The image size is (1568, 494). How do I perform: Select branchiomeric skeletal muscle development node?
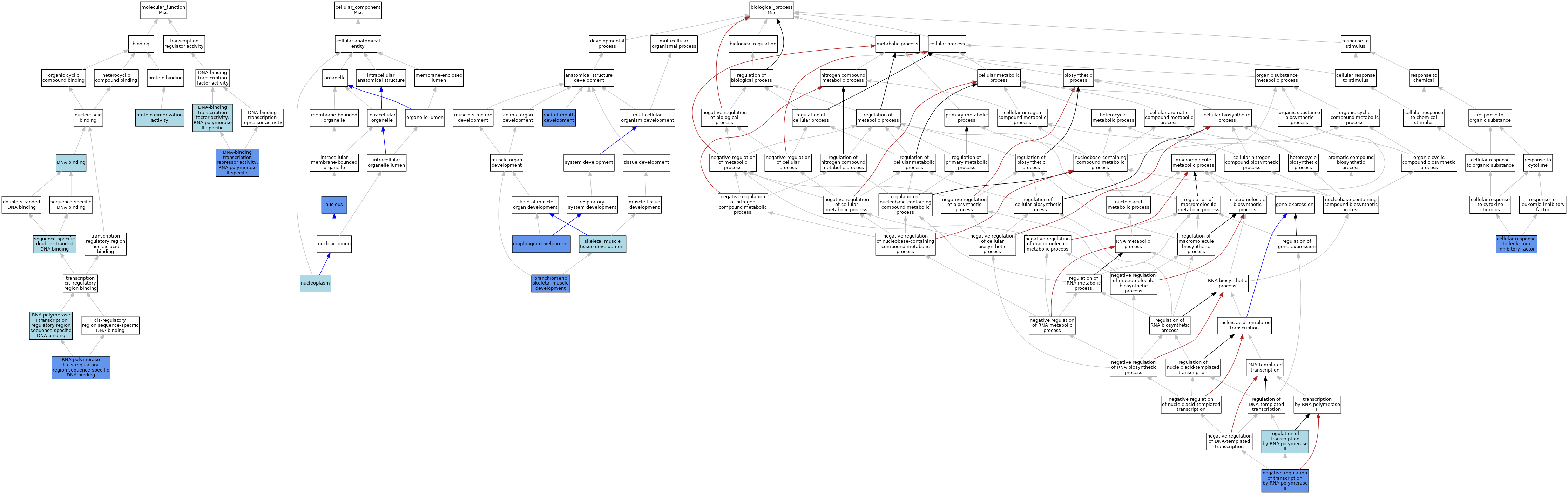coord(550,283)
